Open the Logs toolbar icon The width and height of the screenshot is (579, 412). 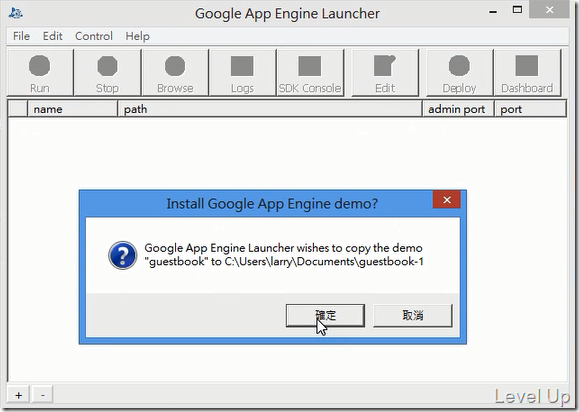242,73
